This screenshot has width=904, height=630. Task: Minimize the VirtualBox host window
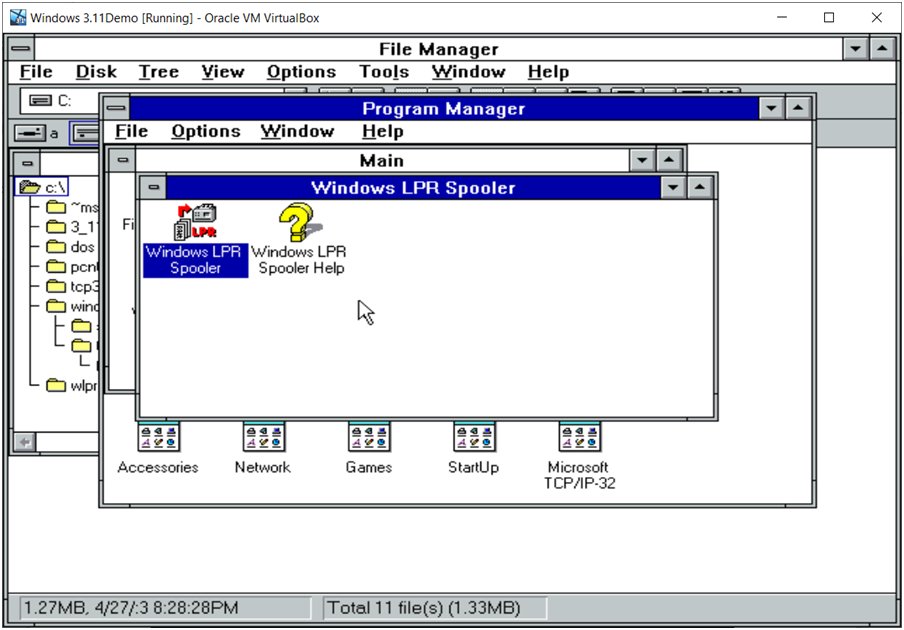pos(782,17)
